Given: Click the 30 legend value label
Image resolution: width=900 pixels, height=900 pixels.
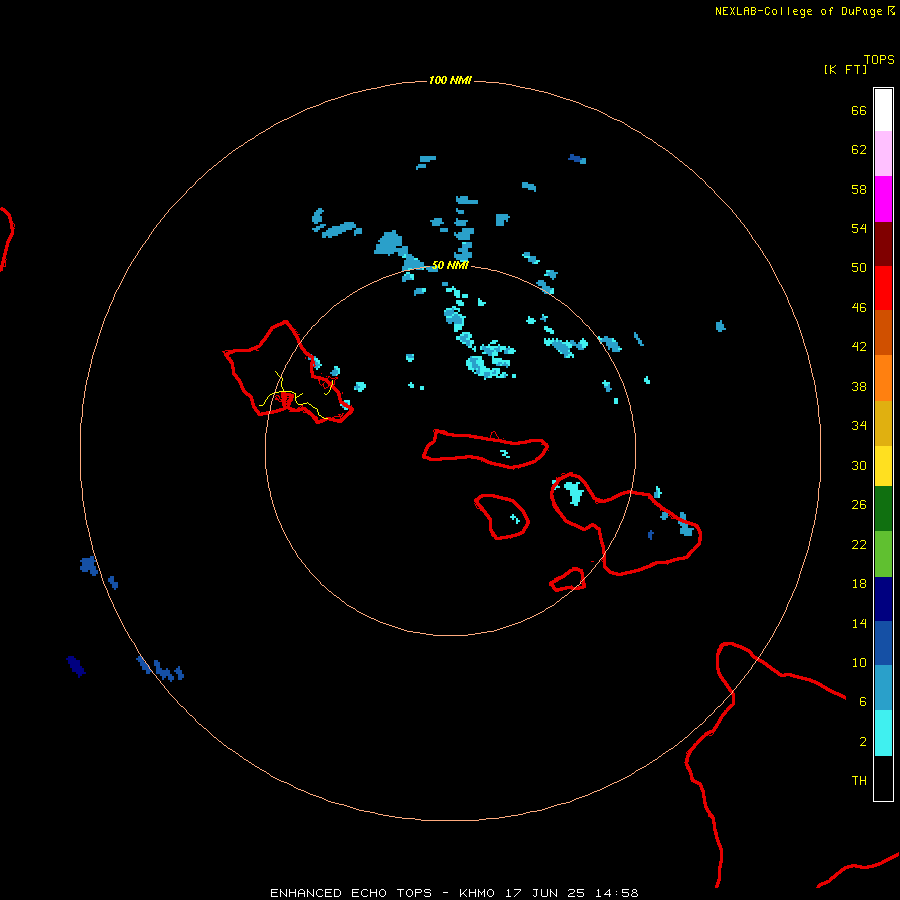Looking at the screenshot, I should tap(859, 465).
